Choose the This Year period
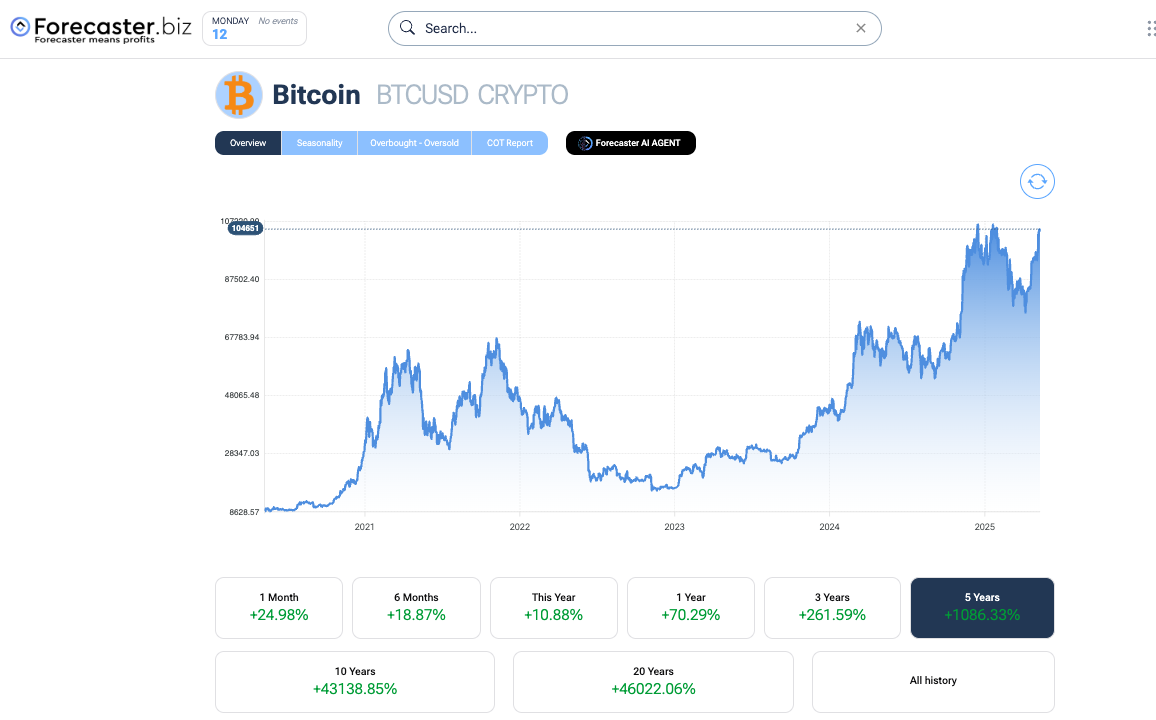Screen dimensions: 1156x720 pos(553,607)
